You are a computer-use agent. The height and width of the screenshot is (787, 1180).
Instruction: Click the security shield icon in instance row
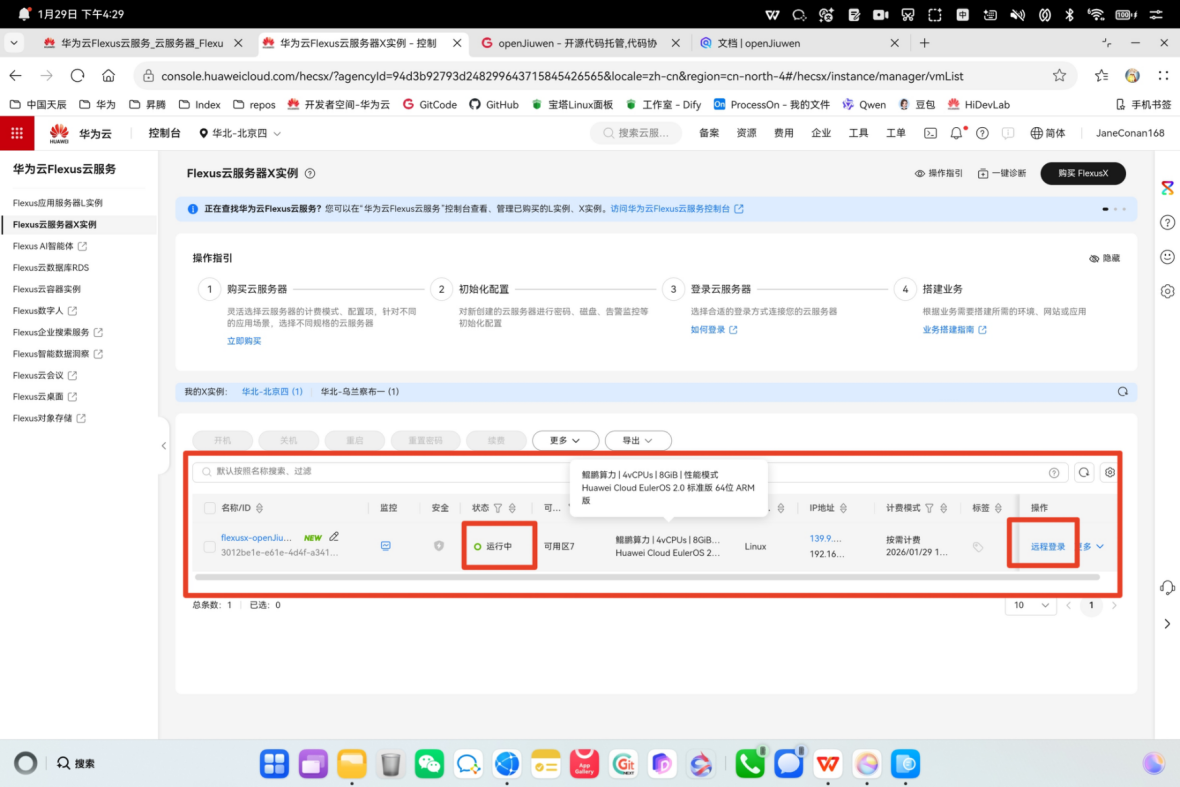(x=439, y=545)
